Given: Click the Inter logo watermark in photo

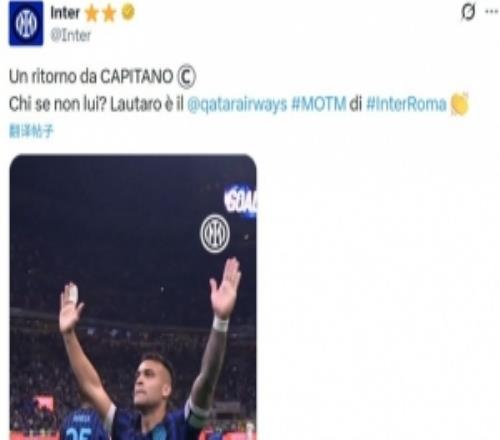Looking at the screenshot, I should [215, 233].
